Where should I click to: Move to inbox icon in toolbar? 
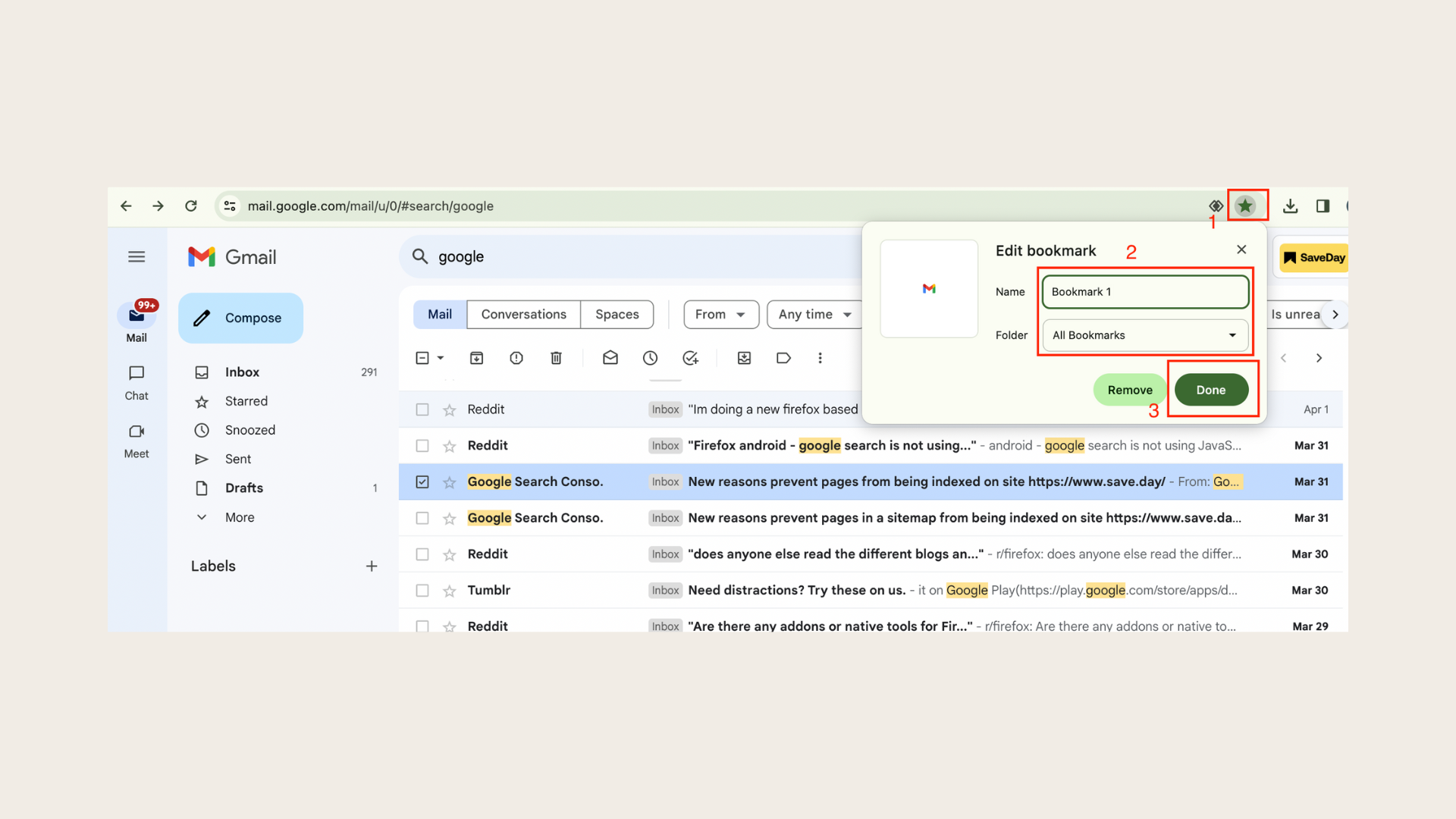(745, 358)
